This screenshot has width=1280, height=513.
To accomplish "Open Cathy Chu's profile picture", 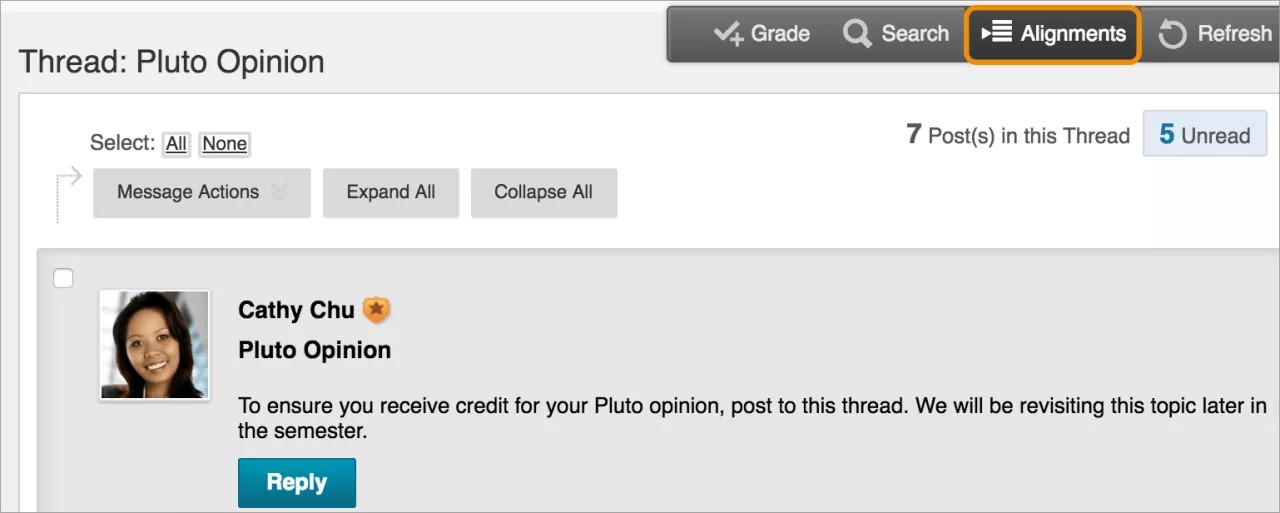I will (155, 346).
